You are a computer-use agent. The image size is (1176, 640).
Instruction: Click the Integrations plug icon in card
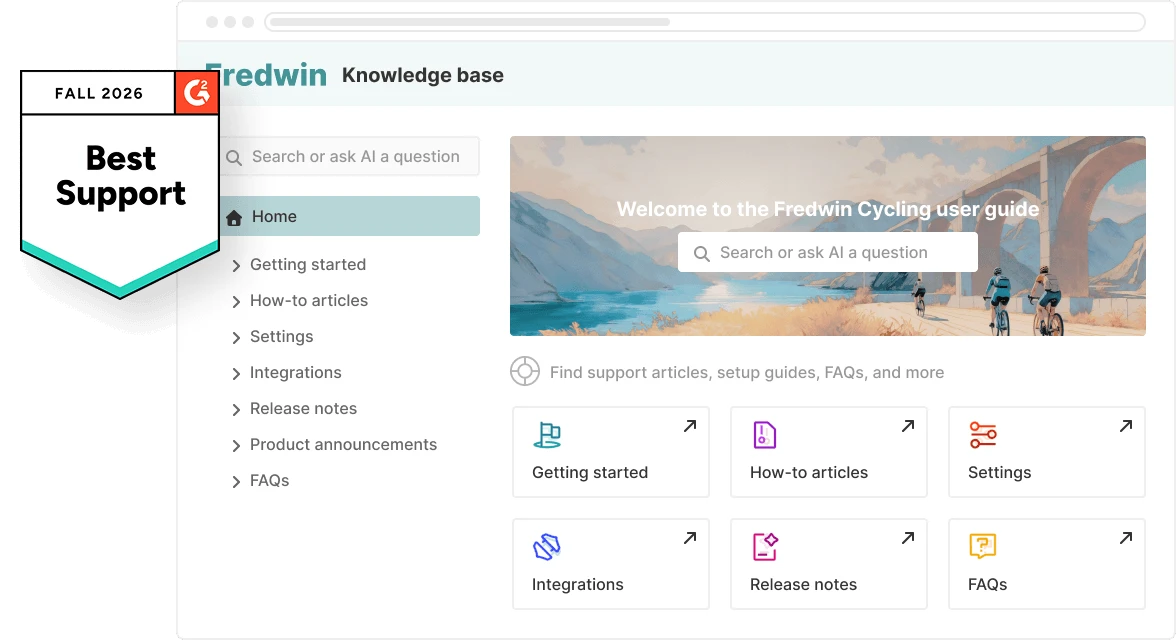click(547, 547)
